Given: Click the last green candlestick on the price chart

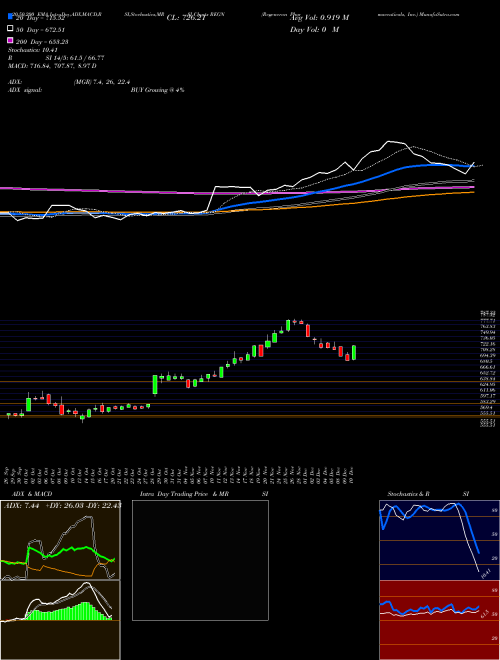Looking at the screenshot, I should click(354, 353).
